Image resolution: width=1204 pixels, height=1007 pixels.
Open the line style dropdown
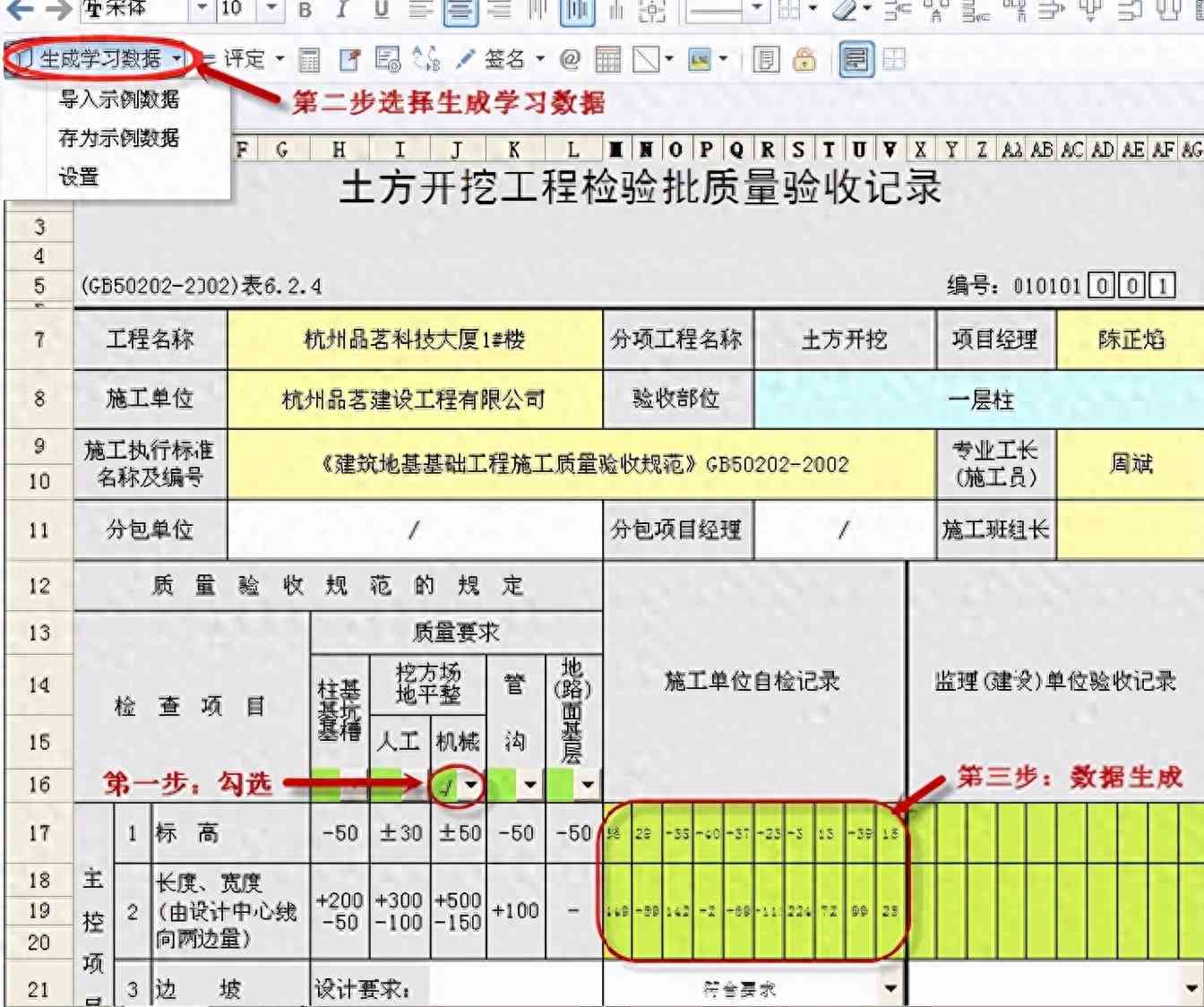pos(757,10)
